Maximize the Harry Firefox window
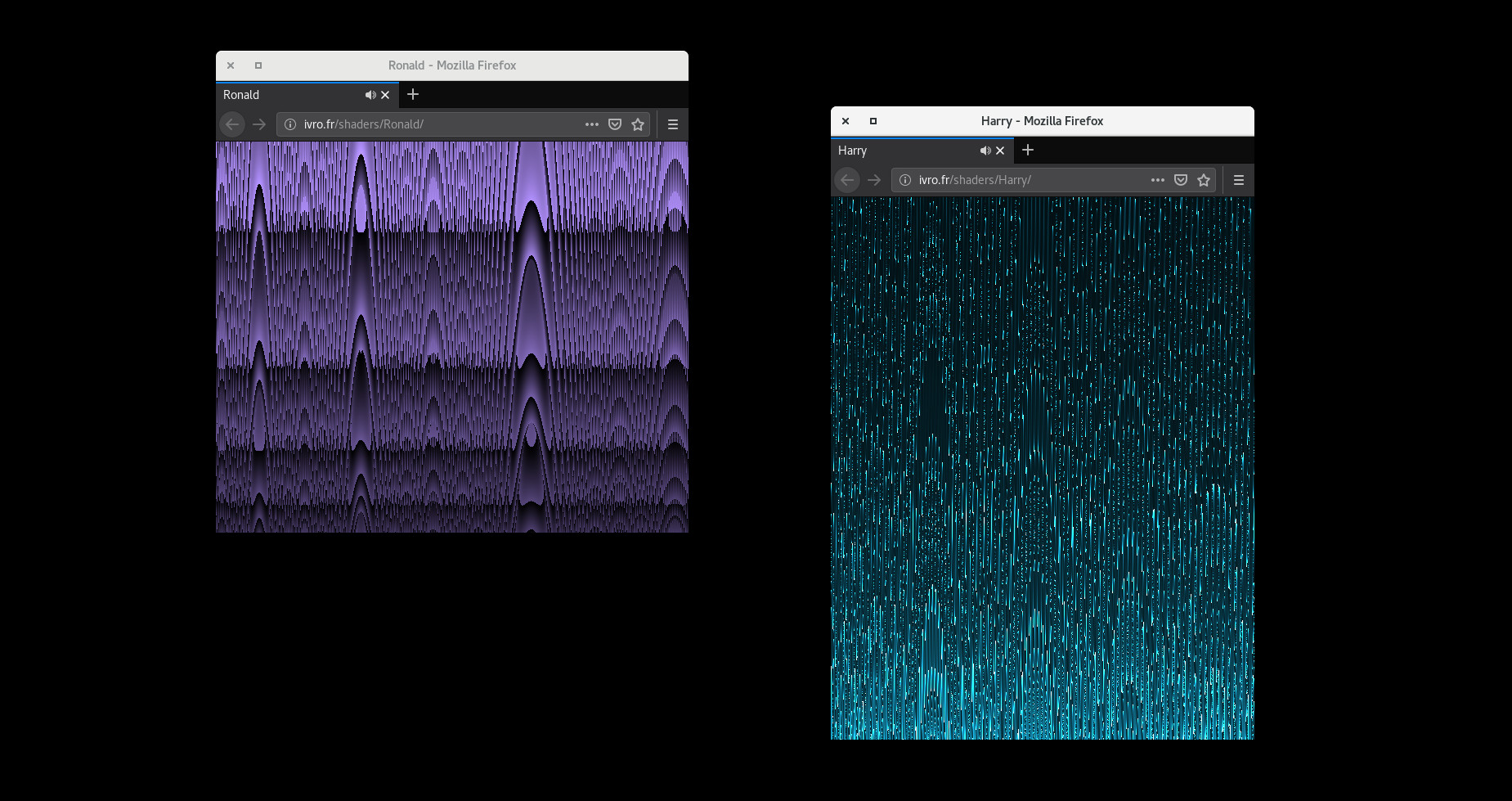This screenshot has height=801, width=1512. [x=873, y=121]
